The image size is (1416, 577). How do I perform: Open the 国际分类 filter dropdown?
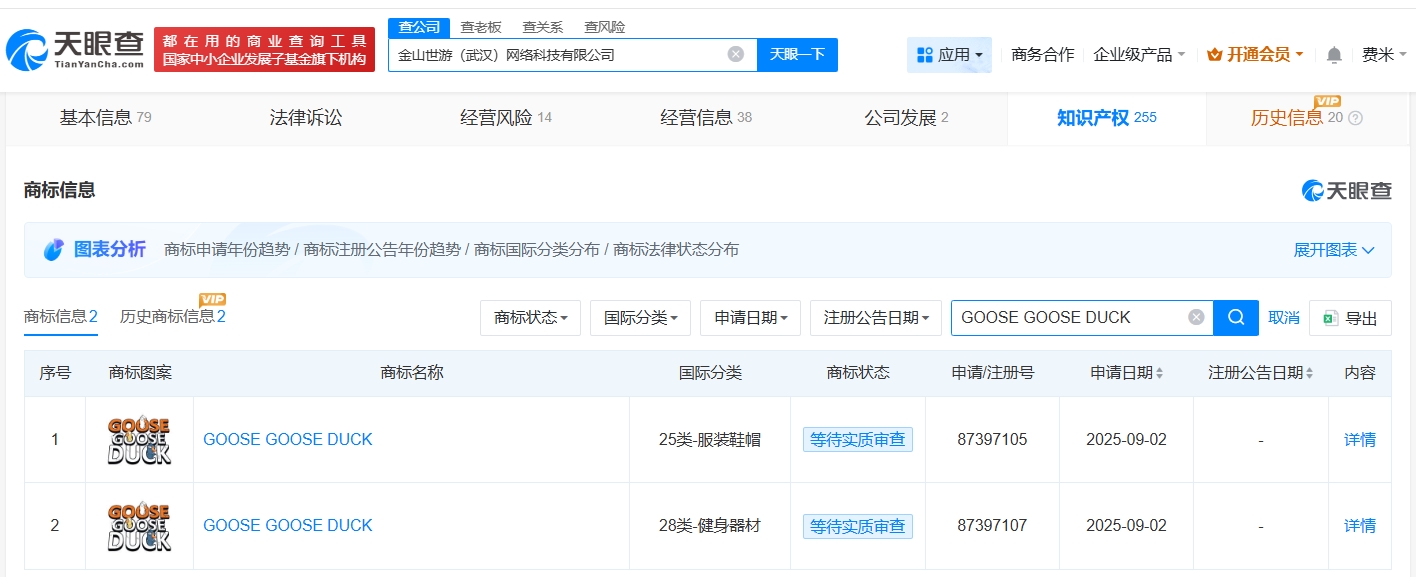(640, 318)
